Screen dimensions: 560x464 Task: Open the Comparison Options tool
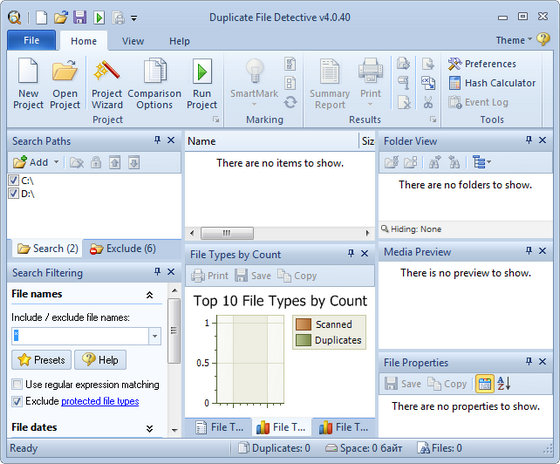(155, 84)
